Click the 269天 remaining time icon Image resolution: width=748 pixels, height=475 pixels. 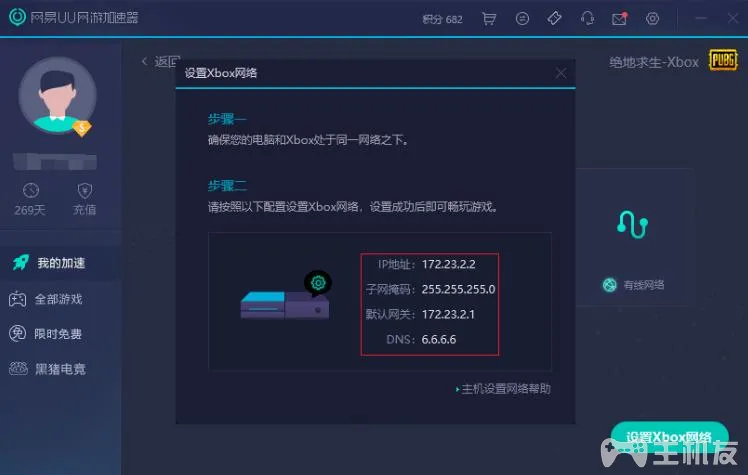[31, 190]
